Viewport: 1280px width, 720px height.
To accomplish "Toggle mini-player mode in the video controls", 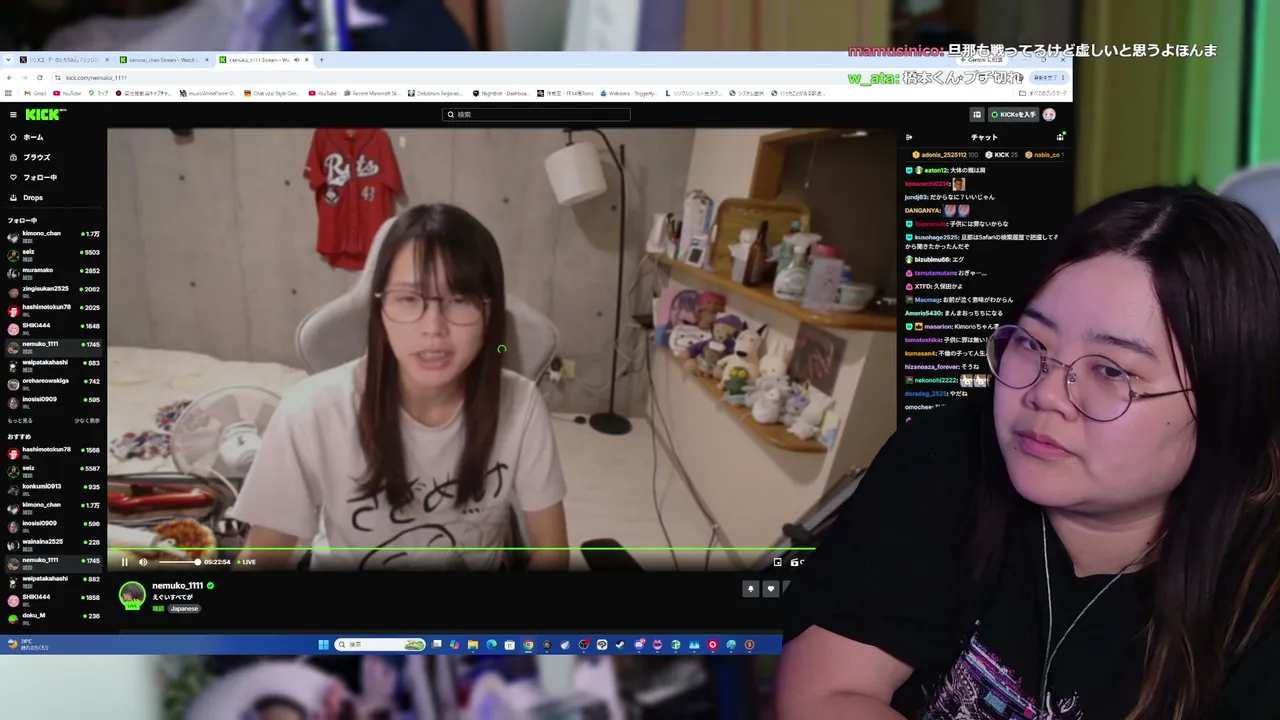I will click(x=777, y=562).
